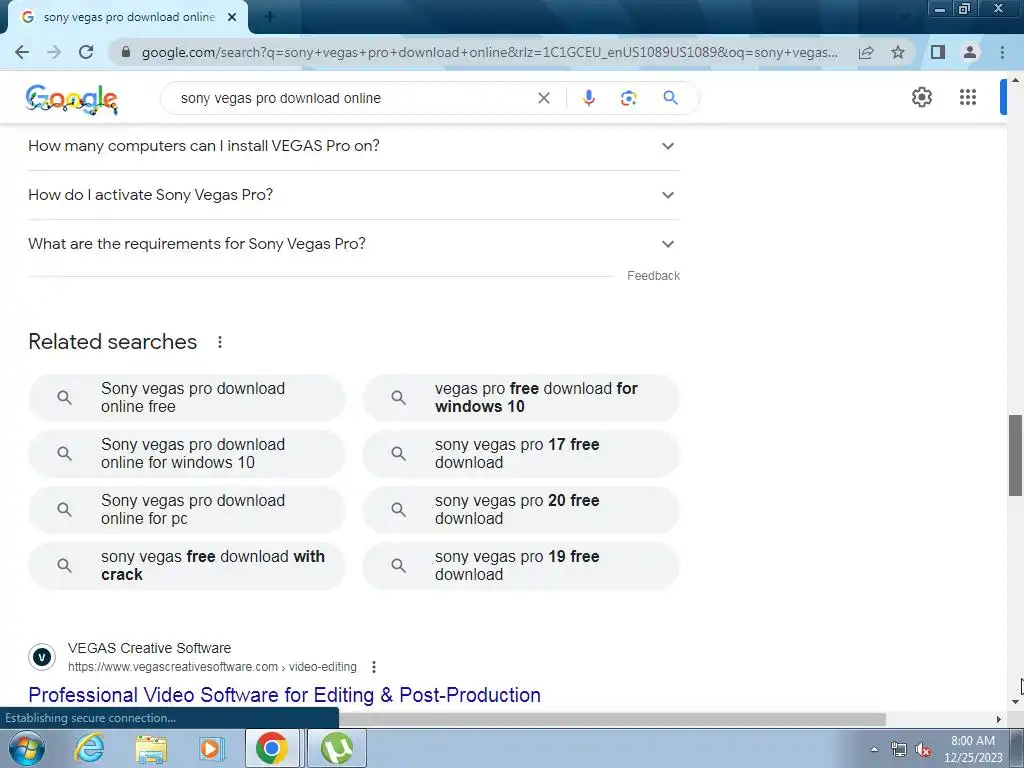Viewport: 1024px width, 768px height.
Task: Search by image with the Lens icon
Action: [628, 98]
